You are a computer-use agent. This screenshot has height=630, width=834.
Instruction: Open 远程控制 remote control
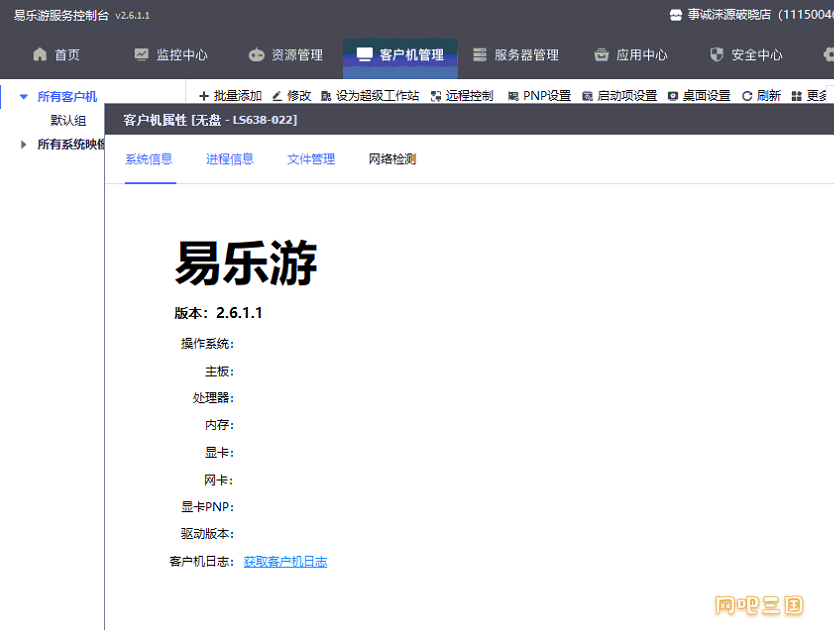(x=462, y=96)
